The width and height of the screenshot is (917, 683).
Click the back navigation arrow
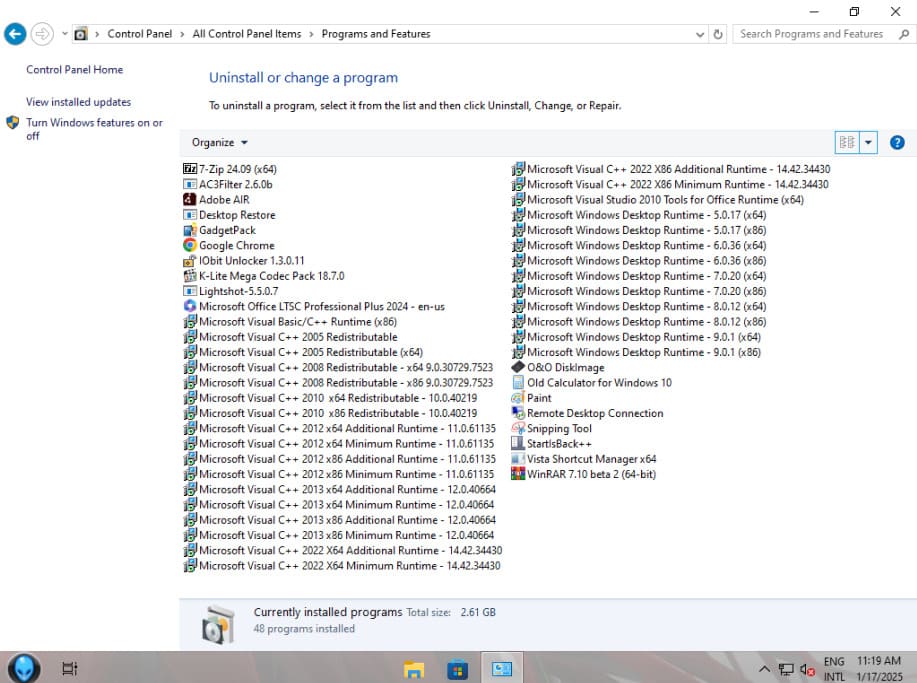(x=15, y=34)
